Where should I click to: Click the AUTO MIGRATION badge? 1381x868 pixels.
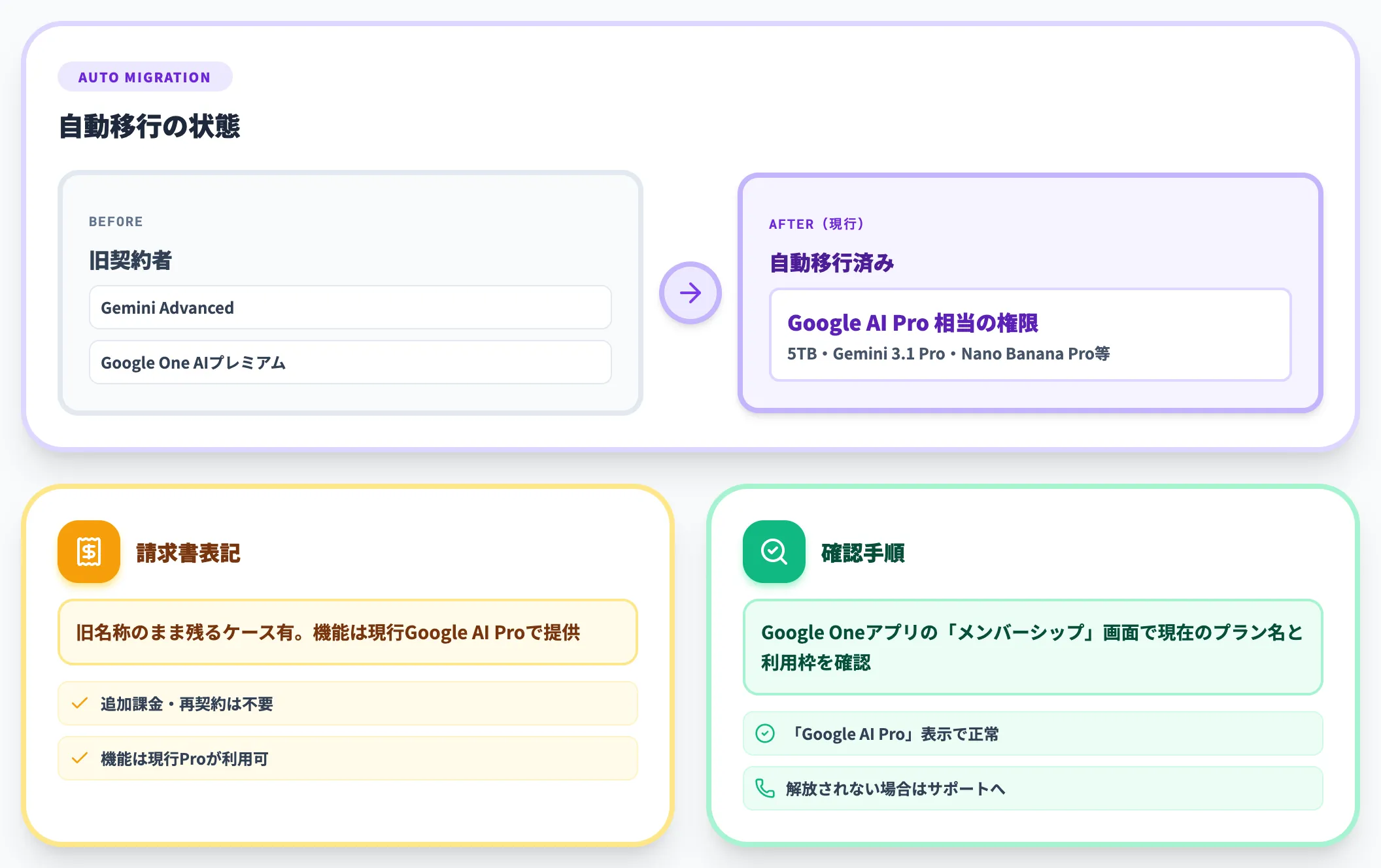(145, 77)
